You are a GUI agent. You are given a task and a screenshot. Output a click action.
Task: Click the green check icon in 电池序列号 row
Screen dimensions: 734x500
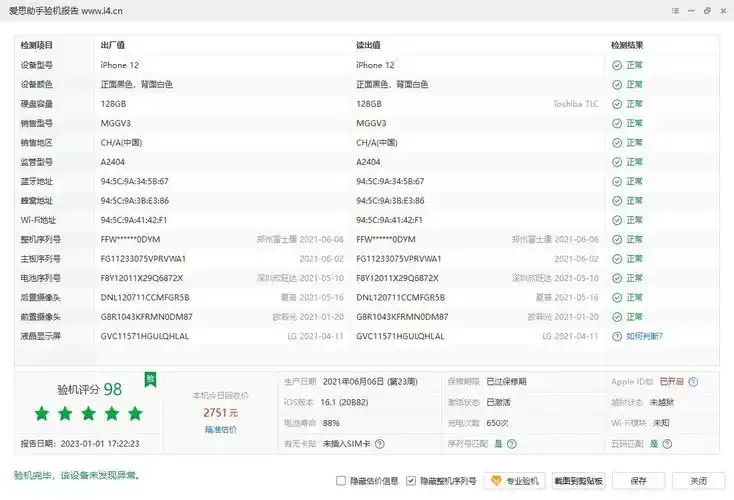pos(617,278)
